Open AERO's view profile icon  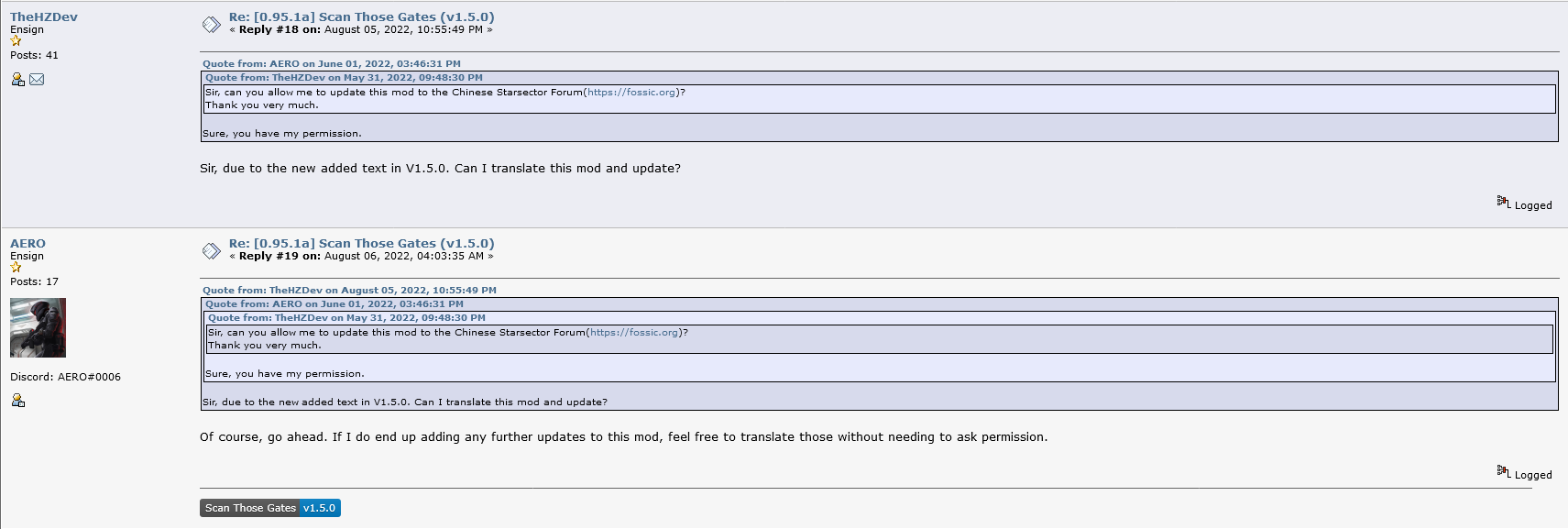(17, 401)
